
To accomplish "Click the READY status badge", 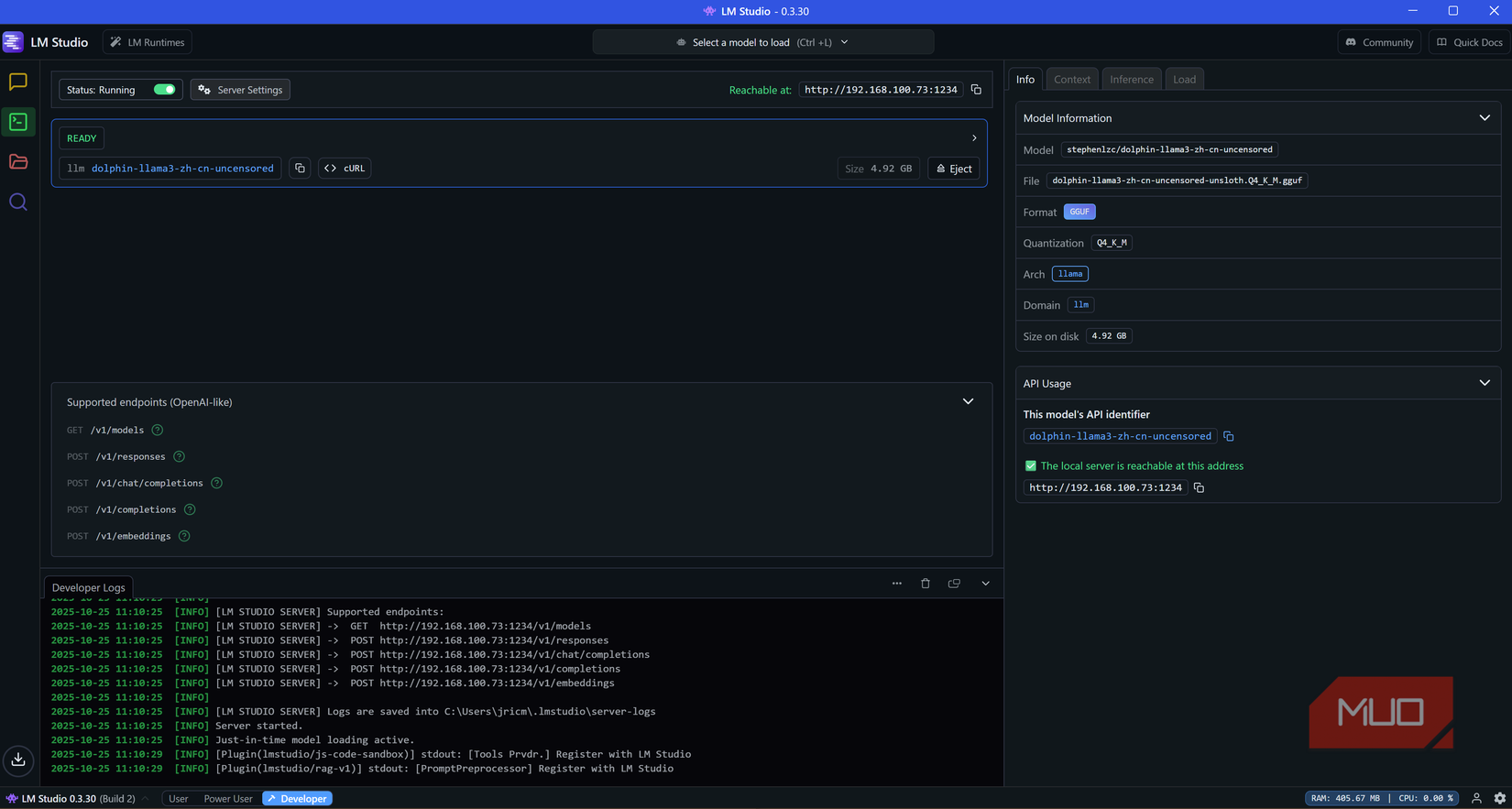I will pyautogui.click(x=82, y=138).
